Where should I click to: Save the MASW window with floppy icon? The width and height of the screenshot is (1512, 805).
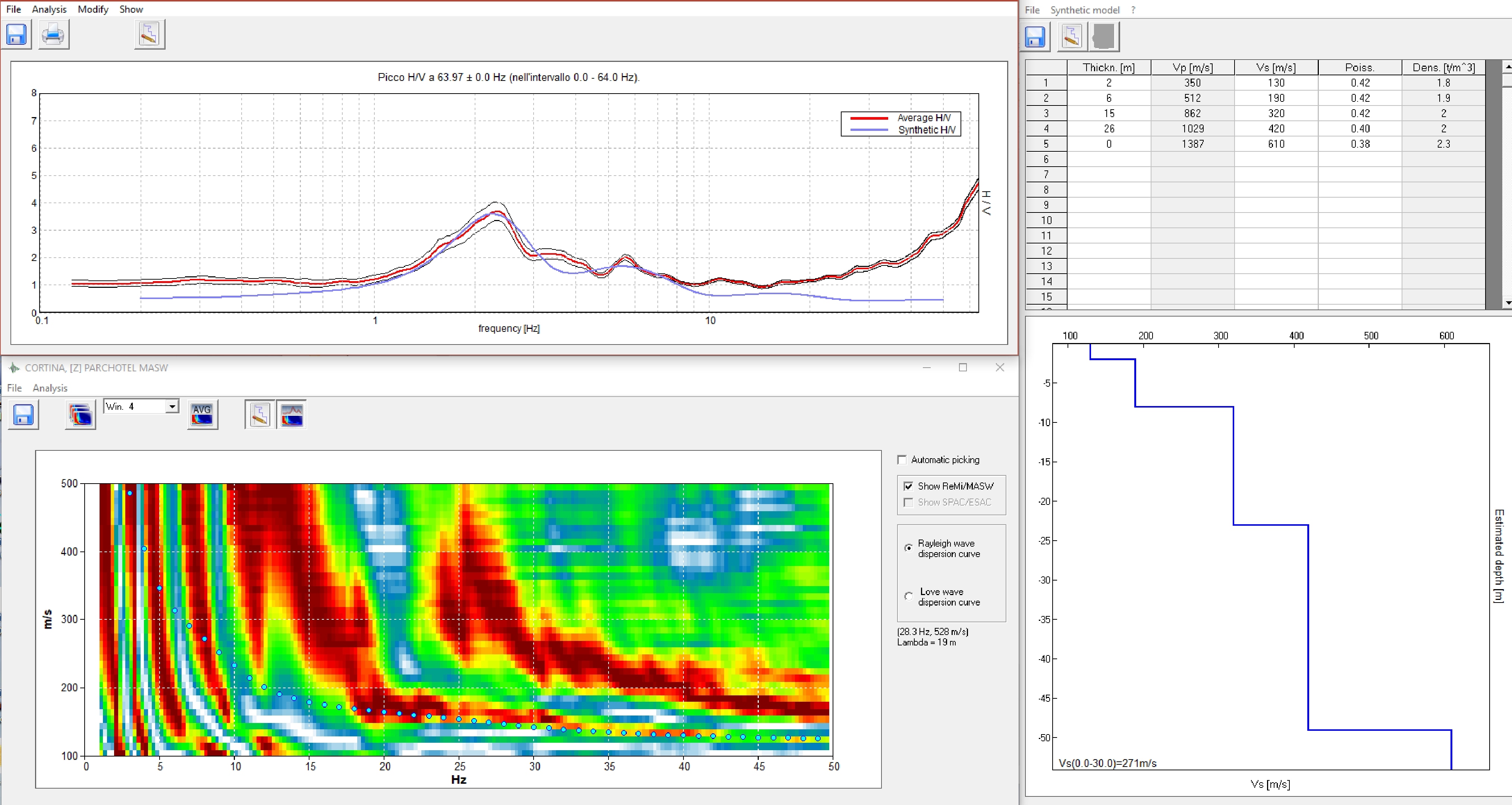click(23, 415)
